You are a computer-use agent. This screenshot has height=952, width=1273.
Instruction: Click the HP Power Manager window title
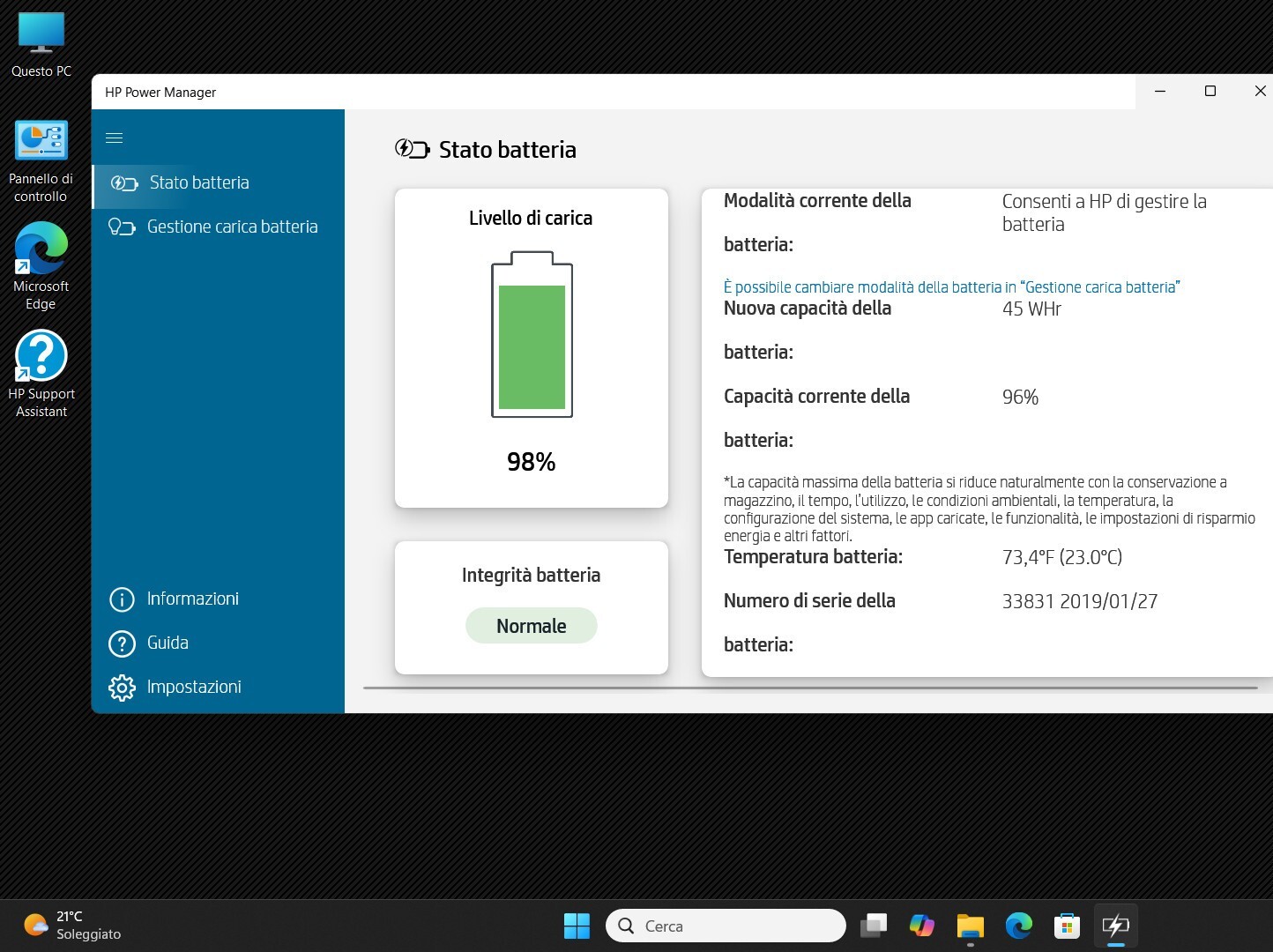(x=160, y=93)
